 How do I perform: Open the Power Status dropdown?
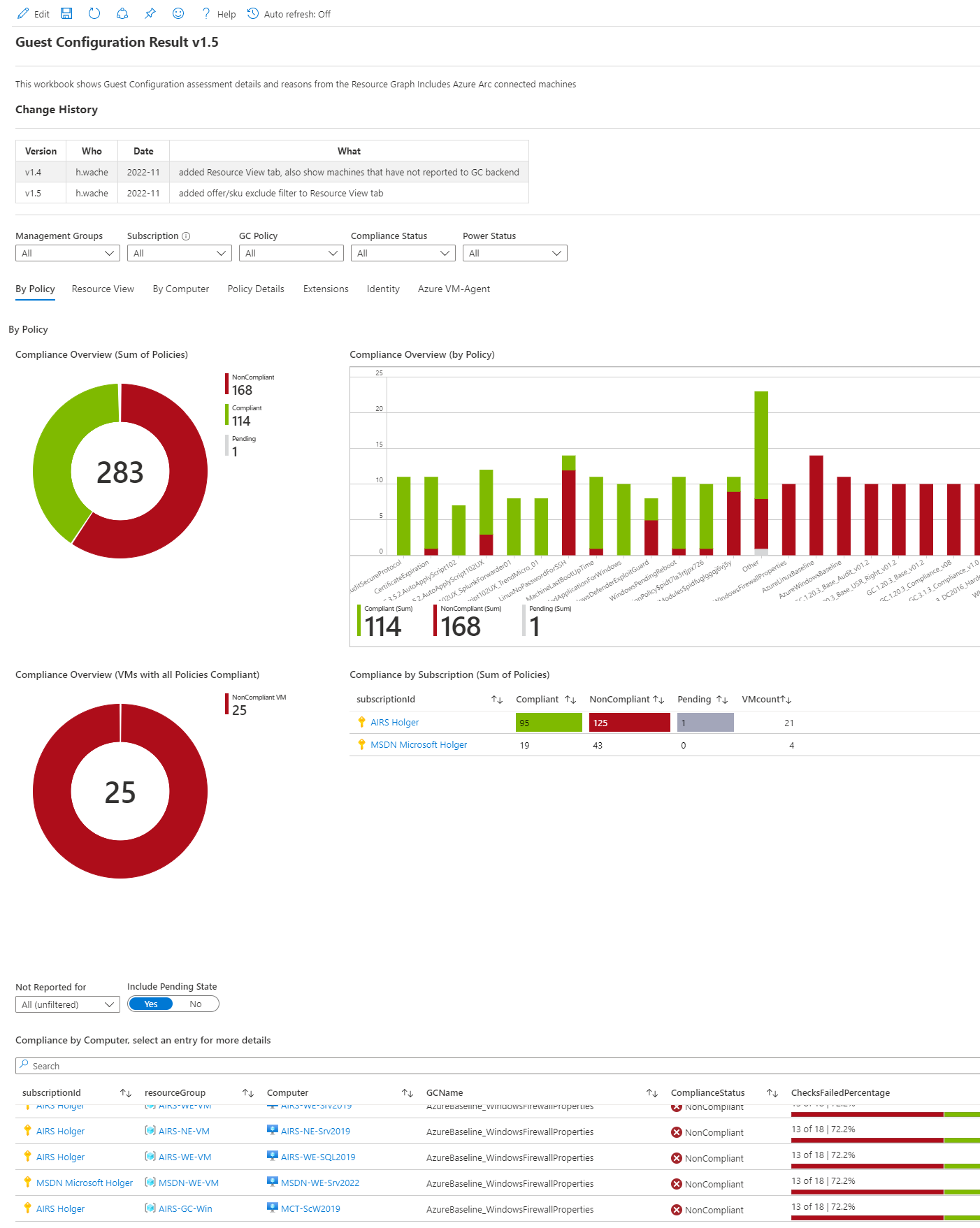[x=515, y=253]
